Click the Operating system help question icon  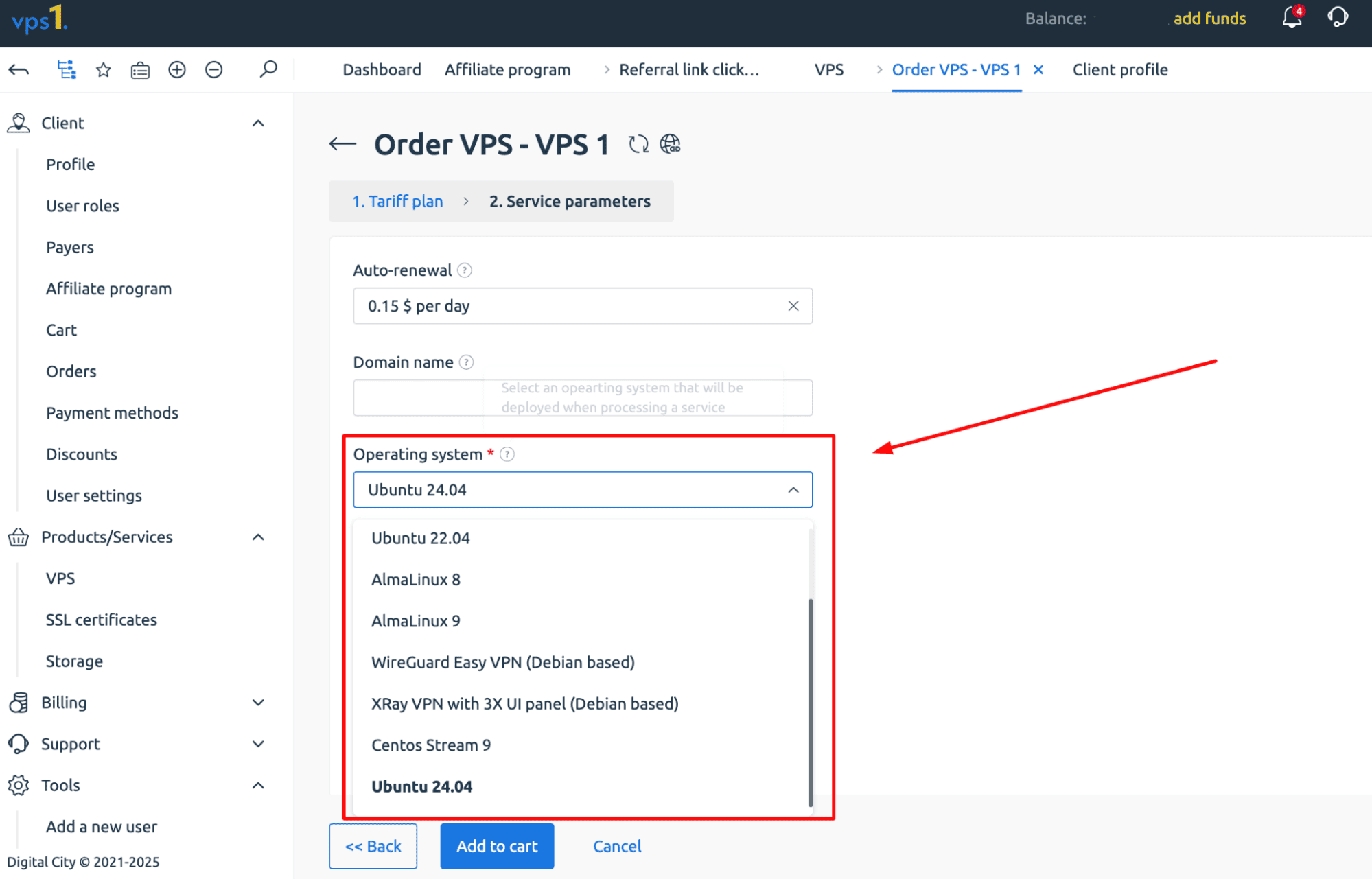pyautogui.click(x=507, y=454)
